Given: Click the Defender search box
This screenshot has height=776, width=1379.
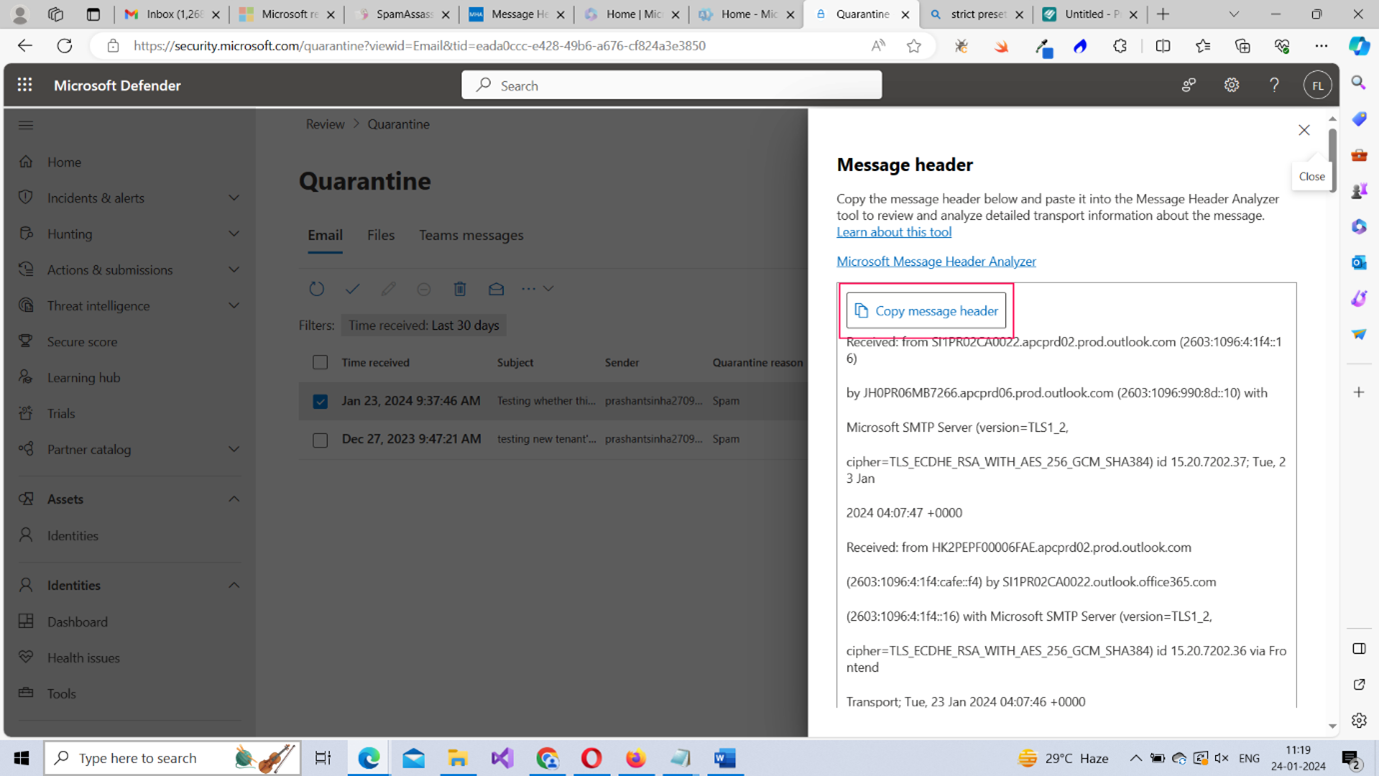Looking at the screenshot, I should point(672,86).
